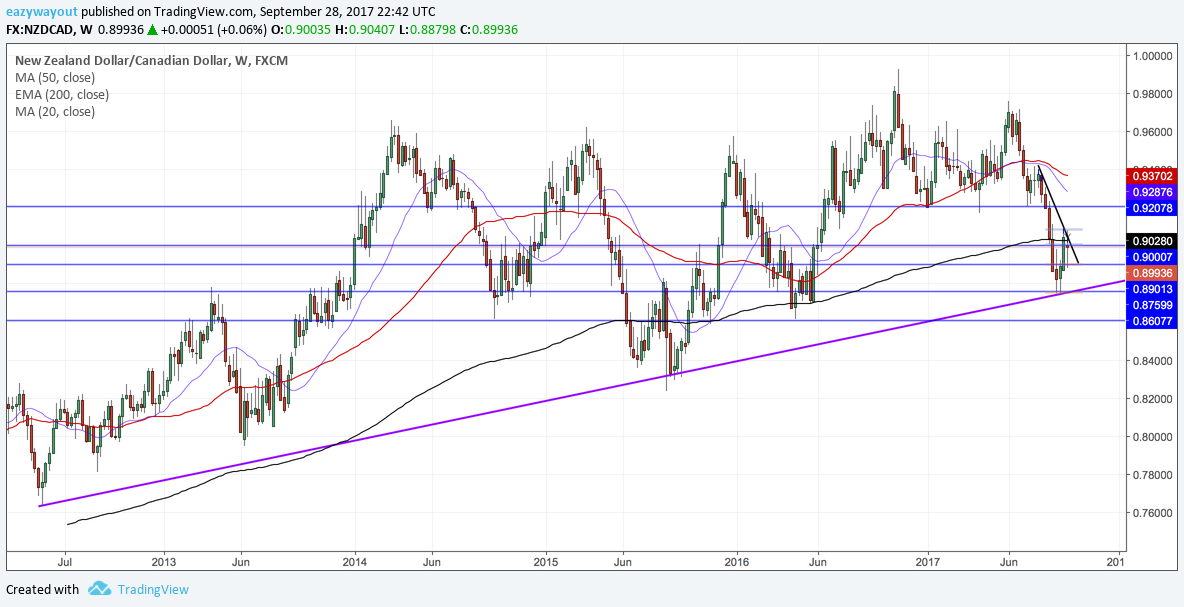Click the 2015 label on time axis
The width and height of the screenshot is (1184, 607).
[x=545, y=562]
